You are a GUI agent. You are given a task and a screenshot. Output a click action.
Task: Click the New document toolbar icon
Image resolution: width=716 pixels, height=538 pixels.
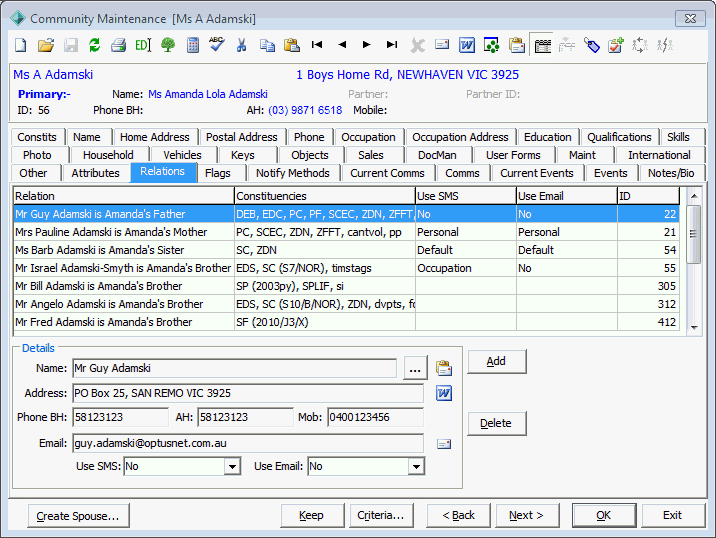click(21, 45)
